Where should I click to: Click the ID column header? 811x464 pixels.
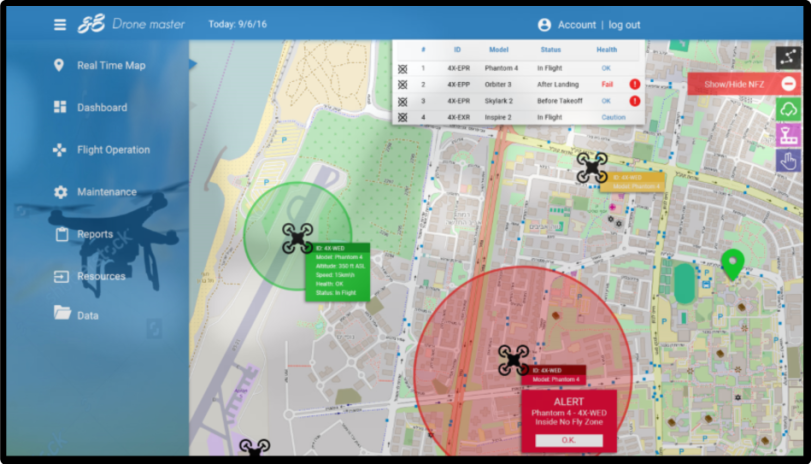pyautogui.click(x=457, y=50)
